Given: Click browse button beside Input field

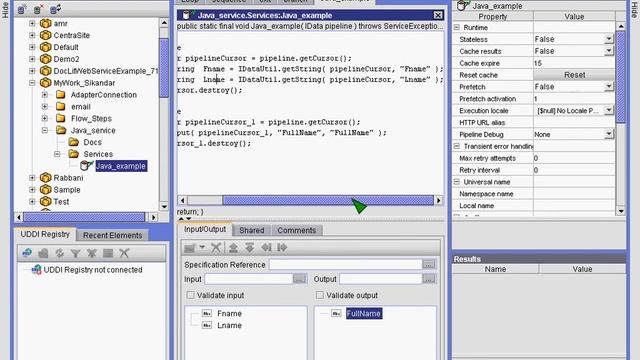Looking at the screenshot, I should point(300,279).
